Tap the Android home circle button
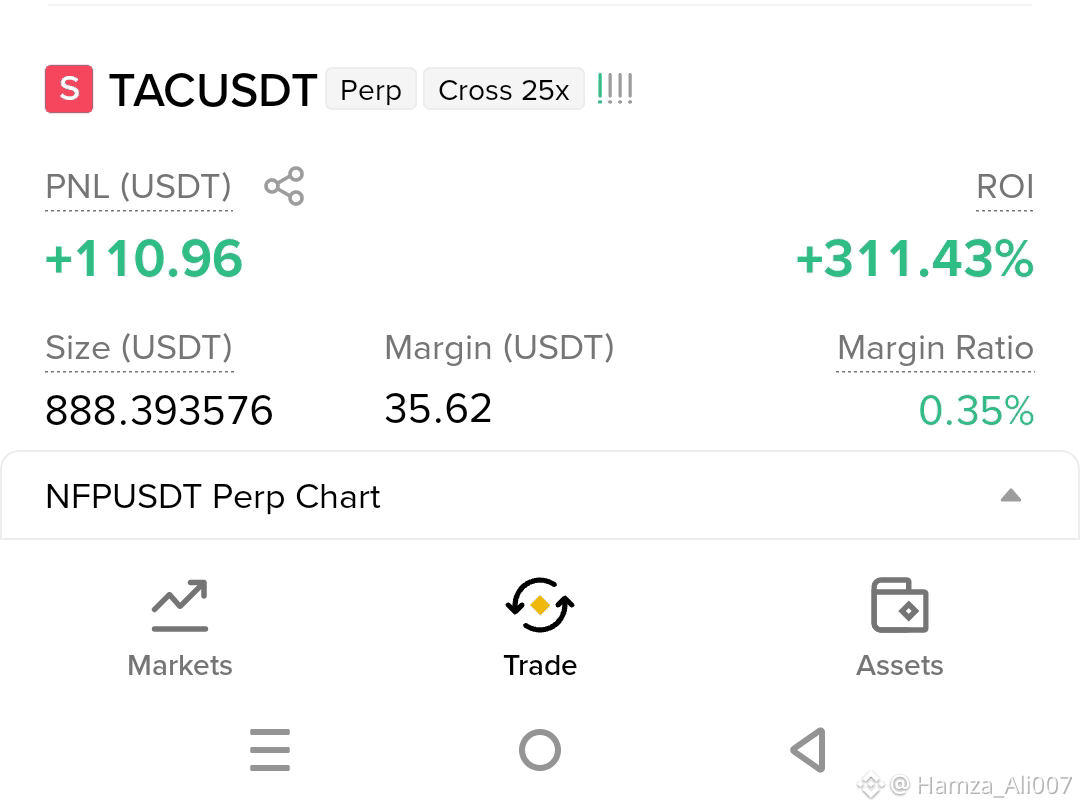This screenshot has width=1080, height=810. 540,750
